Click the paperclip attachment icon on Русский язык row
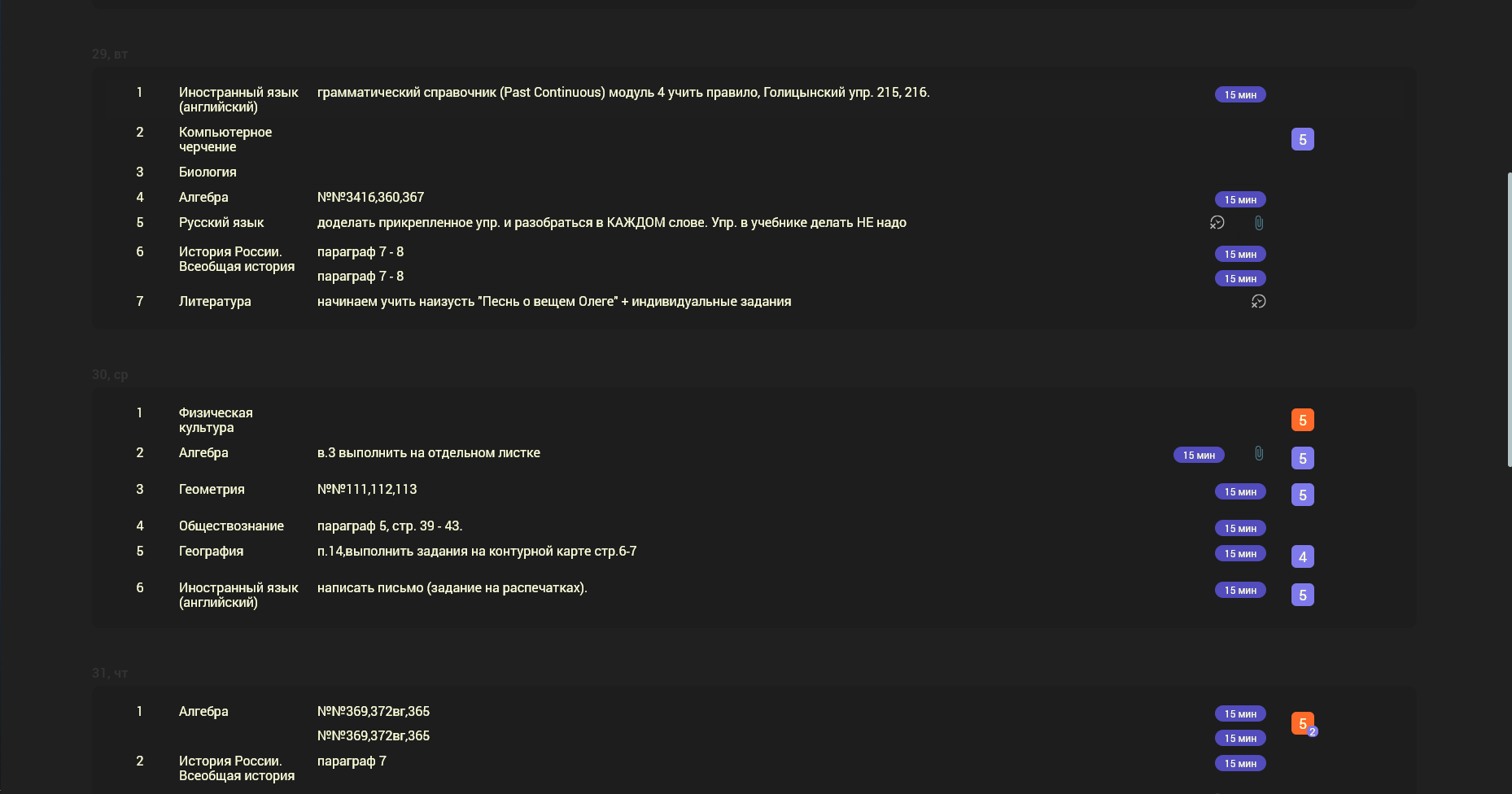 pos(1259,223)
